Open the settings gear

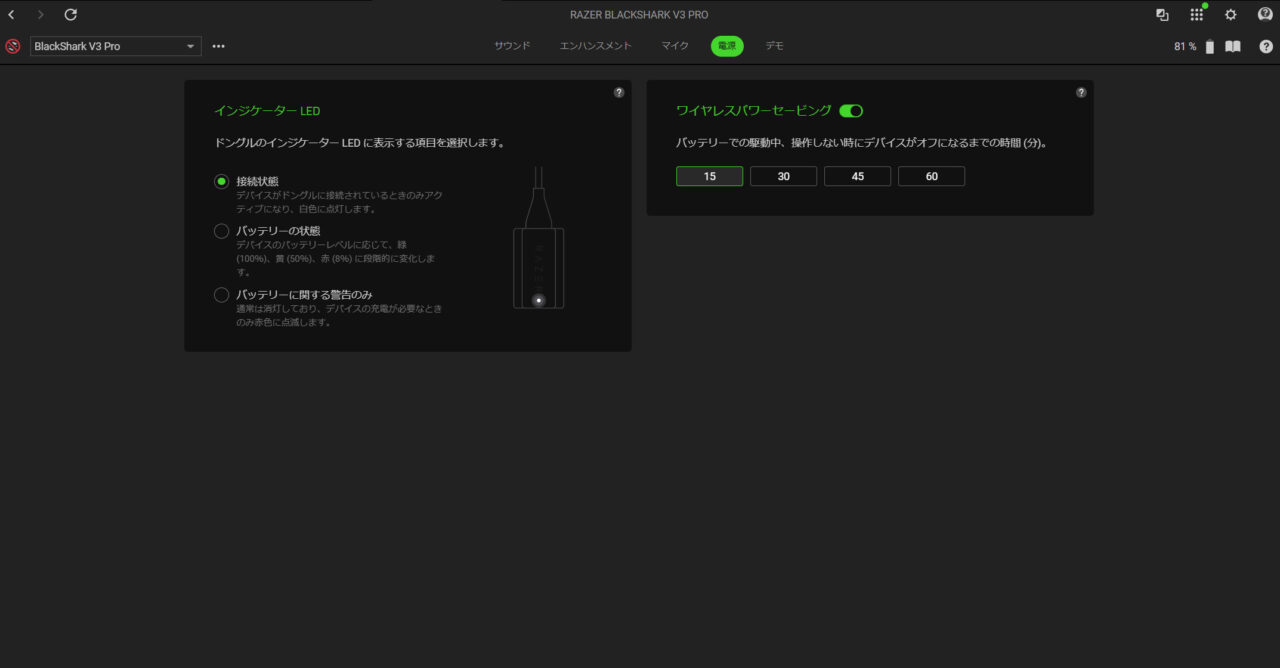[x=1230, y=15]
